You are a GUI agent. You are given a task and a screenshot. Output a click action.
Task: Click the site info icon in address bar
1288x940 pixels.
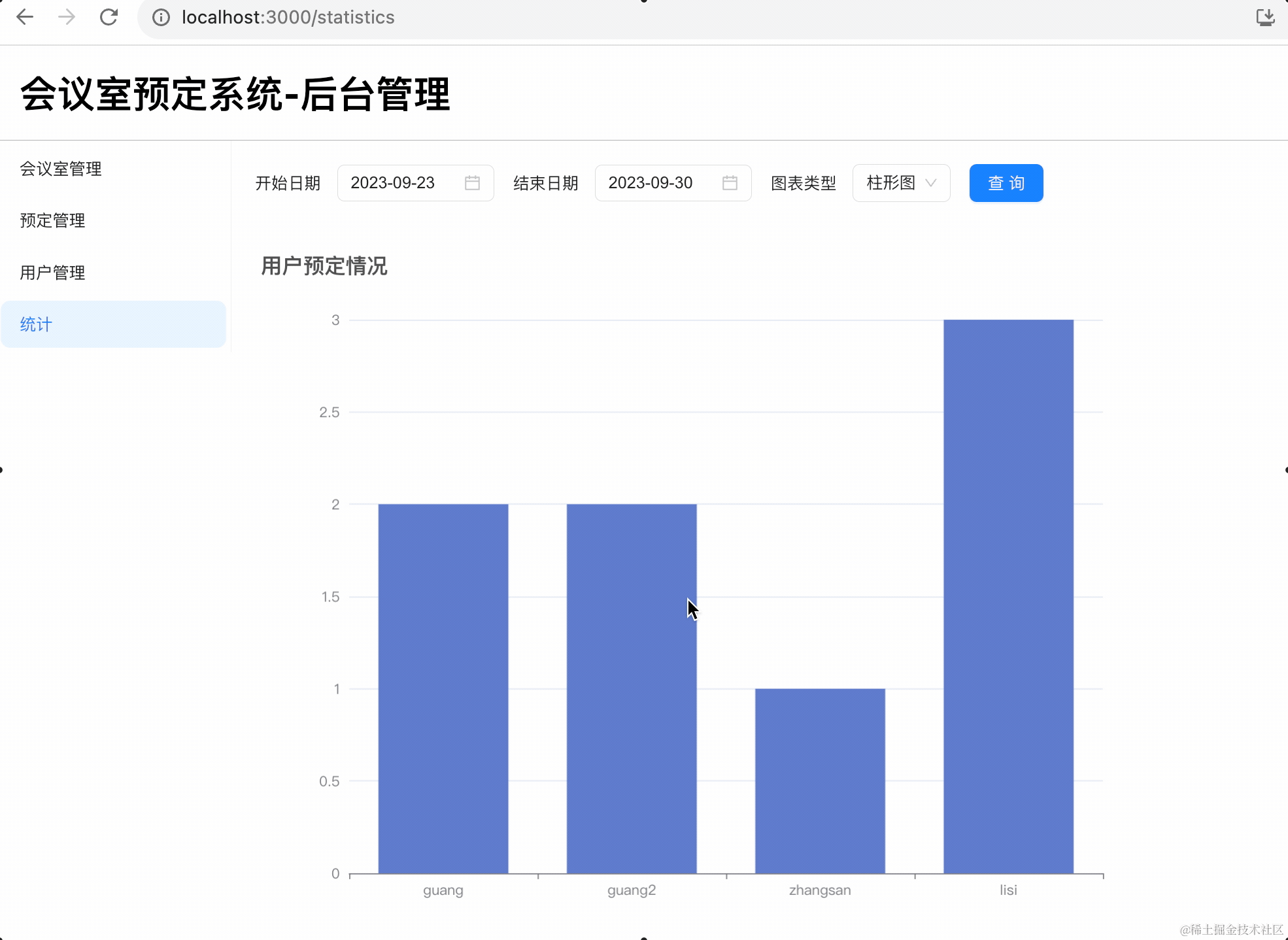161,18
